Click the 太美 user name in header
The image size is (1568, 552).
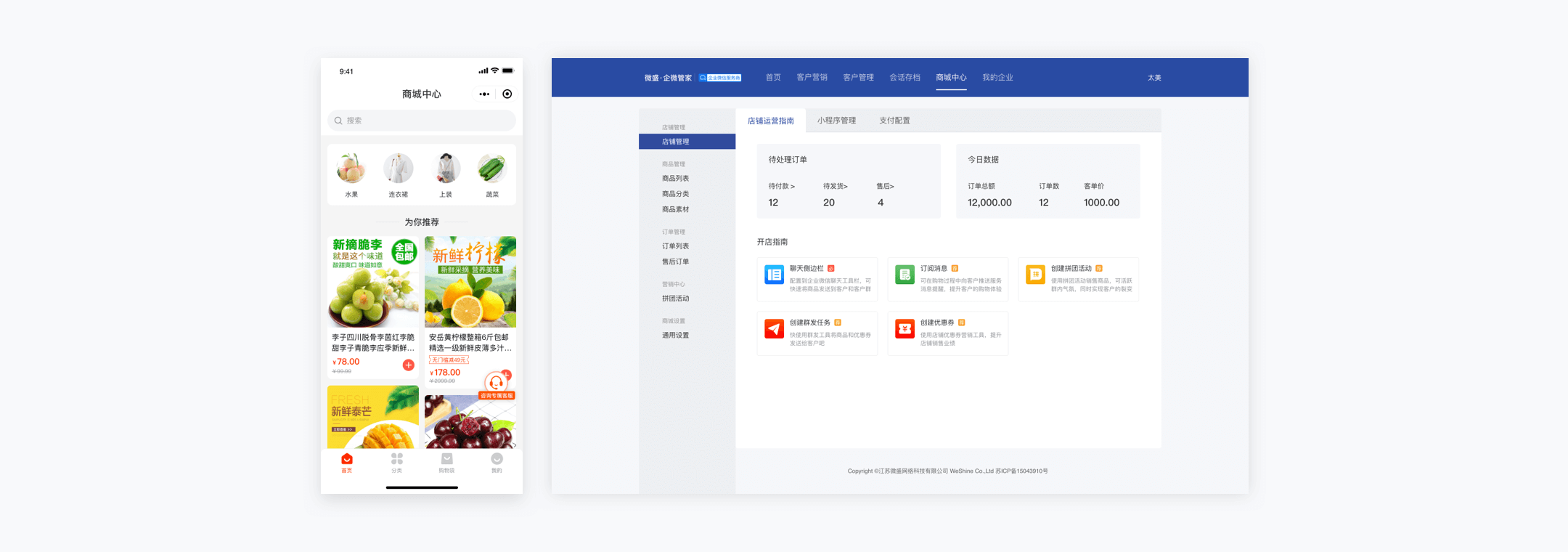pyautogui.click(x=1154, y=78)
